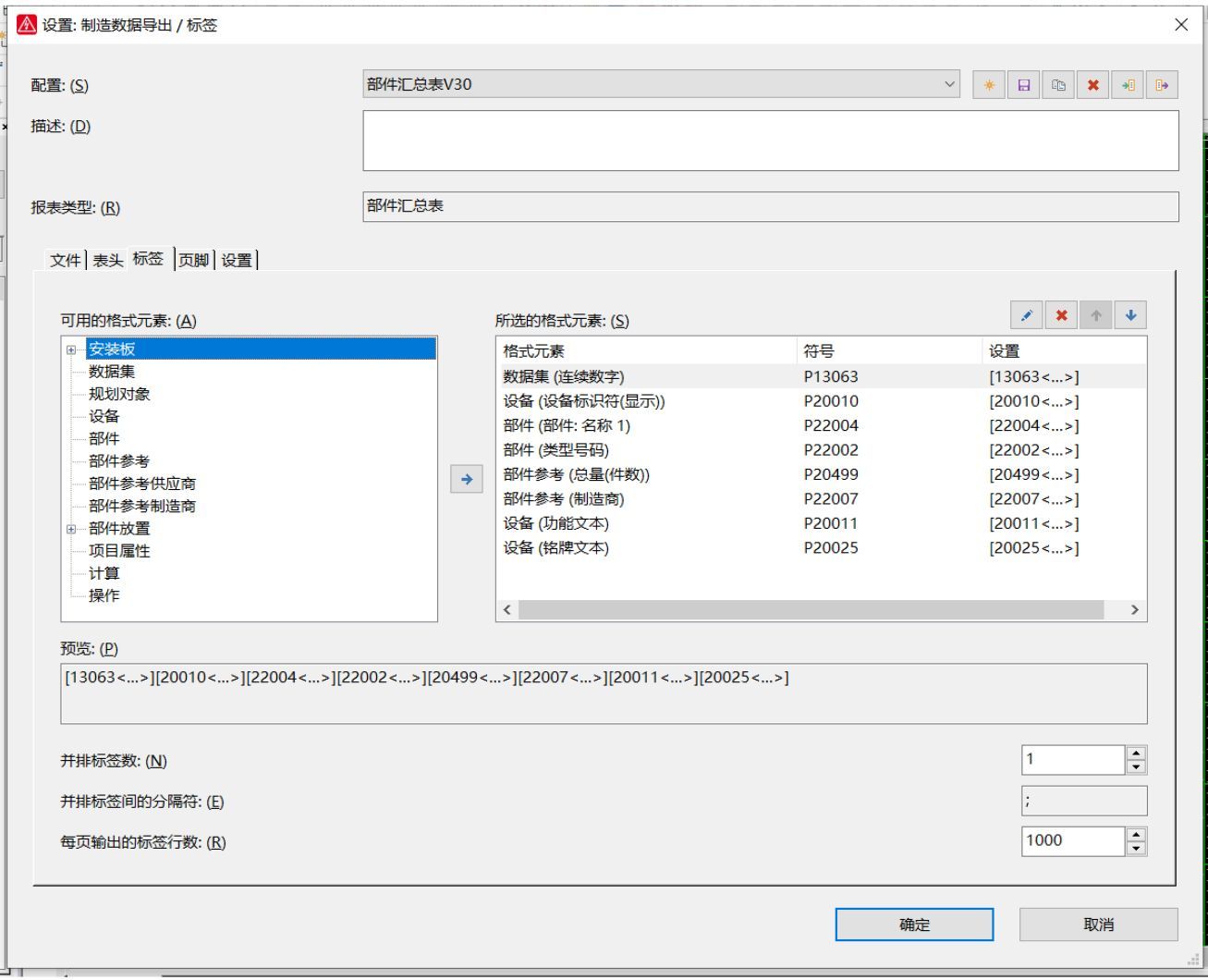Expand the 安装板 tree node
The height and width of the screenshot is (980, 1208).
71,350
